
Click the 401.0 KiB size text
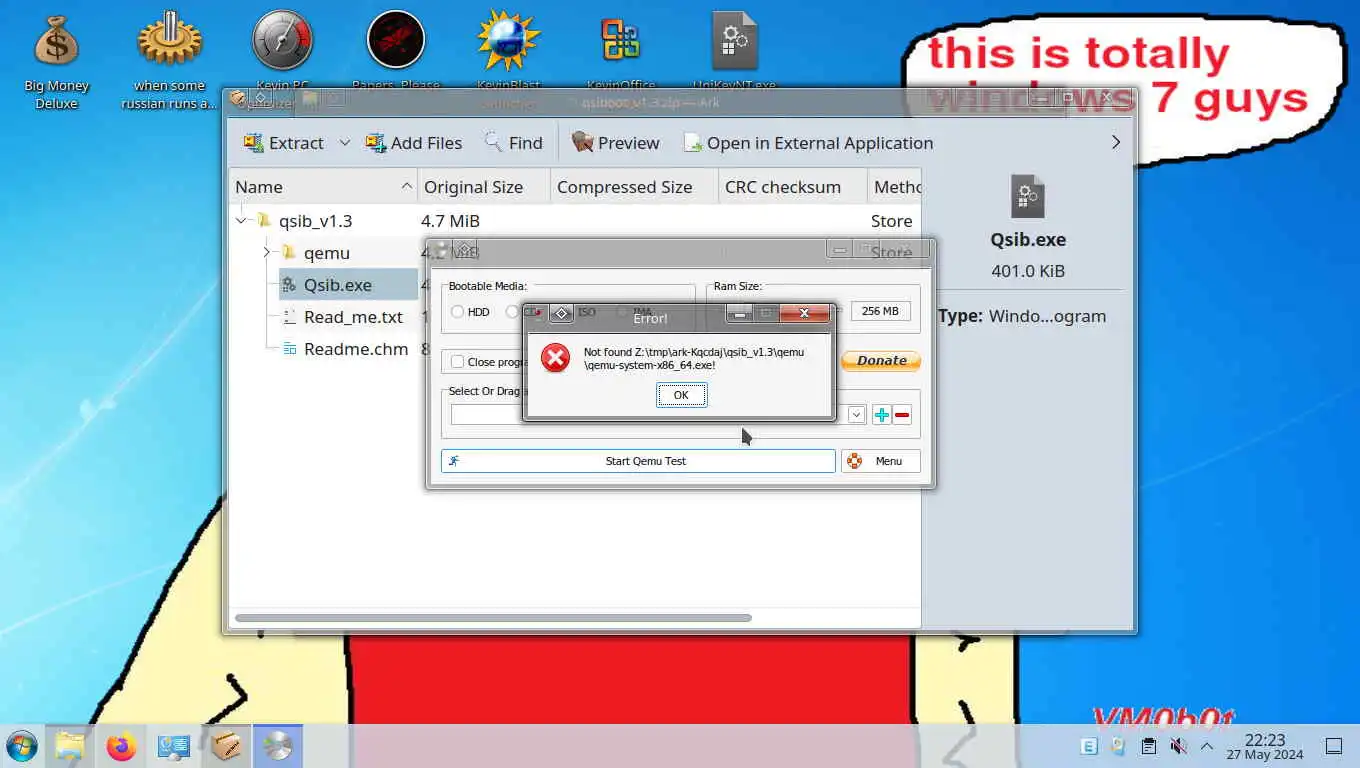click(1028, 271)
